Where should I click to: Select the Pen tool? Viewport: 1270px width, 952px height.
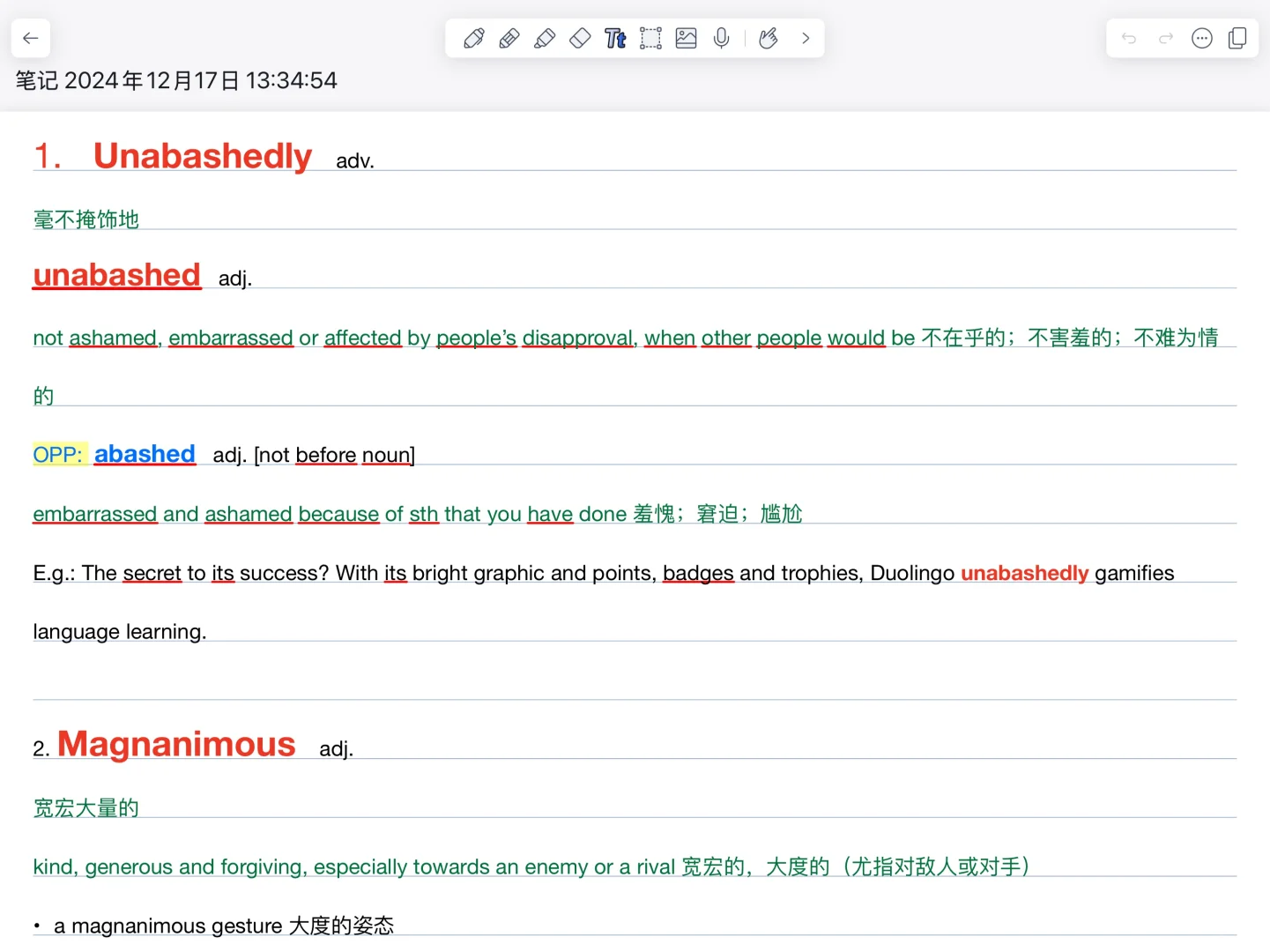coord(473,38)
